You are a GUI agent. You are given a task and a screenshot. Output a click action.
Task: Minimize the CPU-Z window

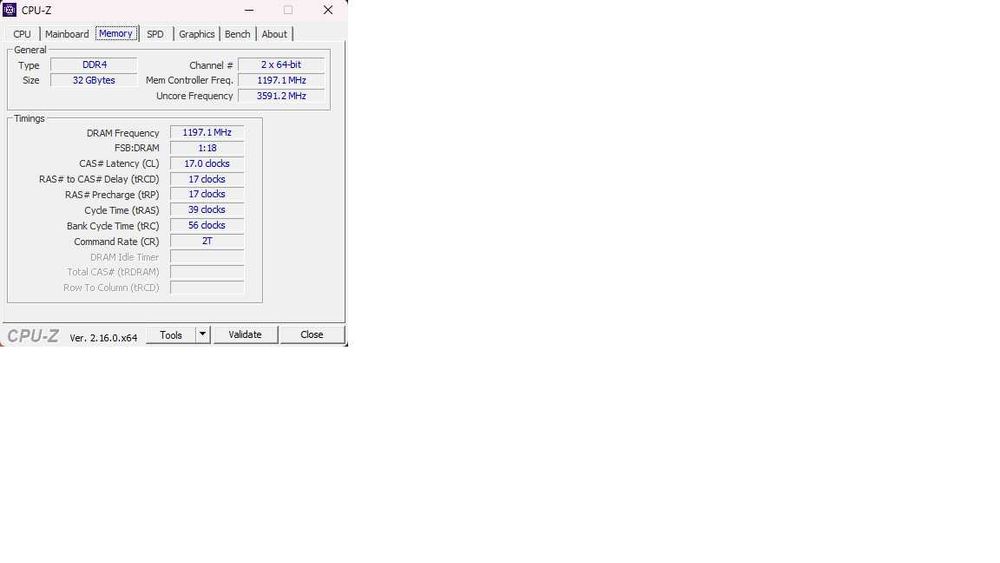pos(249,10)
